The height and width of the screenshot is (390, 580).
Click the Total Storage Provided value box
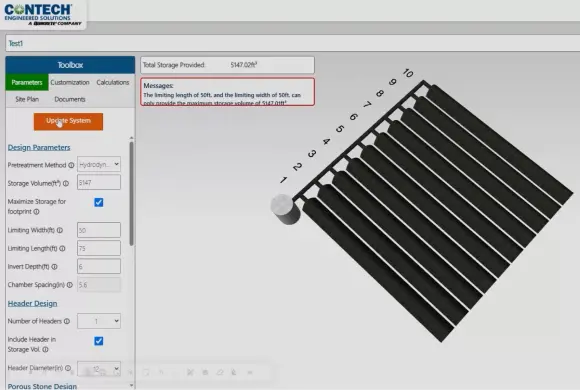(x=227, y=65)
